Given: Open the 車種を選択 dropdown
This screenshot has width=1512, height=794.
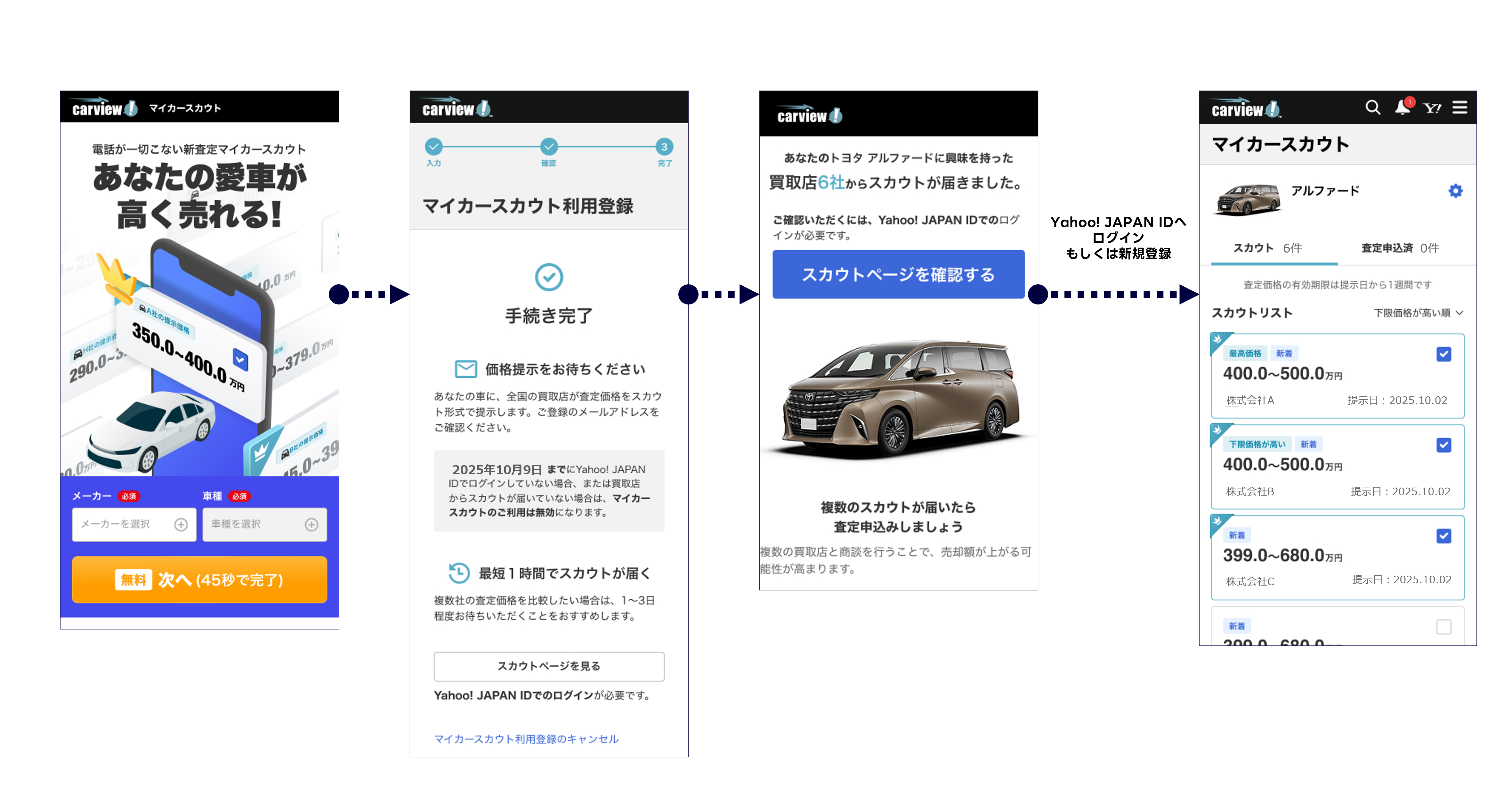Looking at the screenshot, I should (x=264, y=524).
